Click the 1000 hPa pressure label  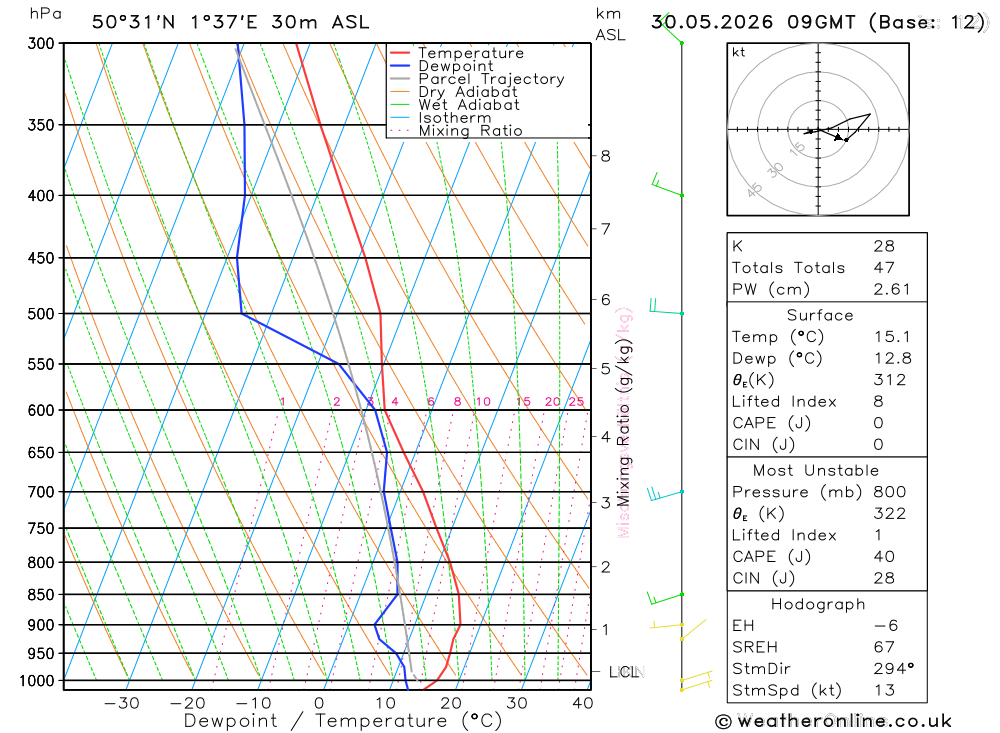click(38, 681)
